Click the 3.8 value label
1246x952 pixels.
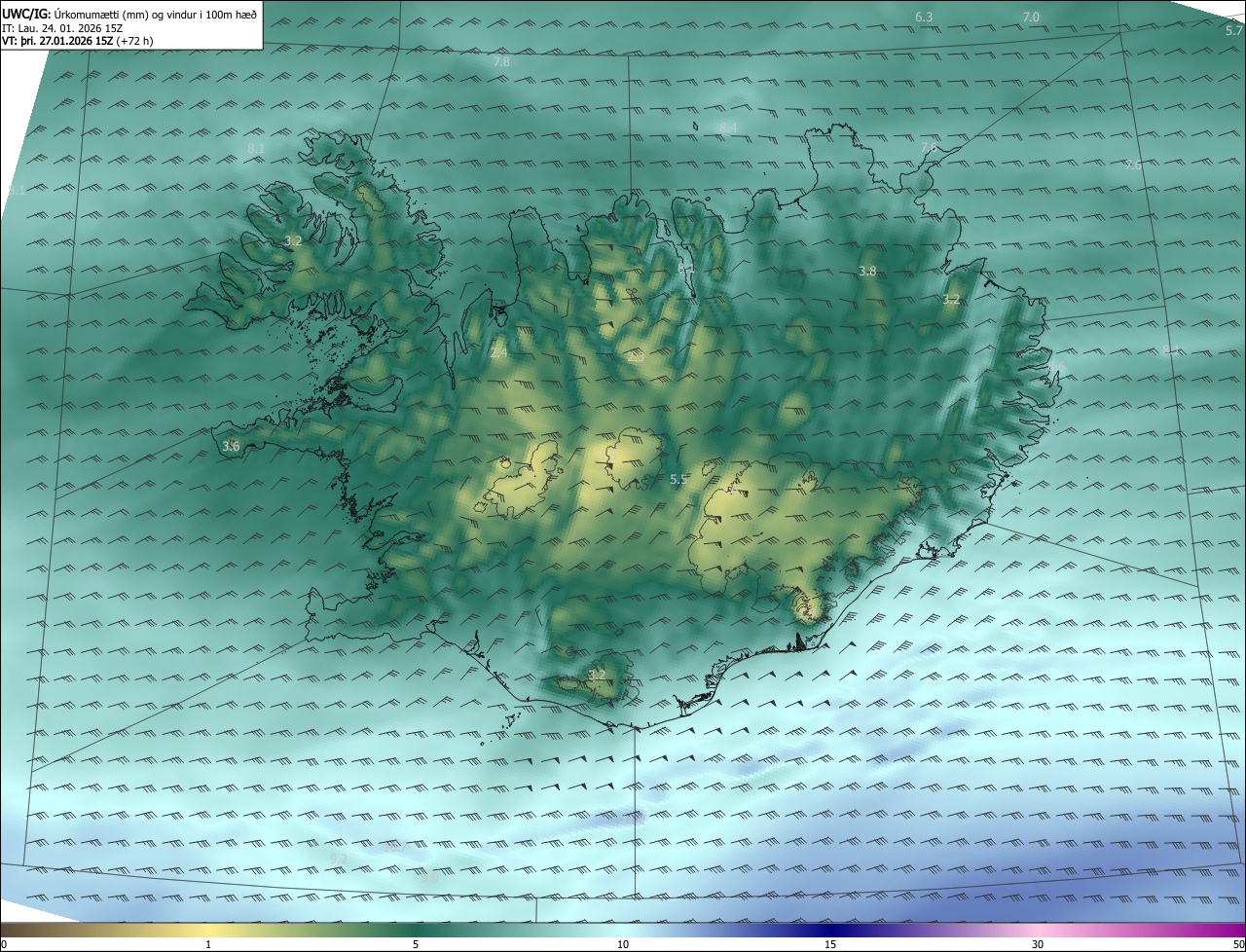click(867, 272)
